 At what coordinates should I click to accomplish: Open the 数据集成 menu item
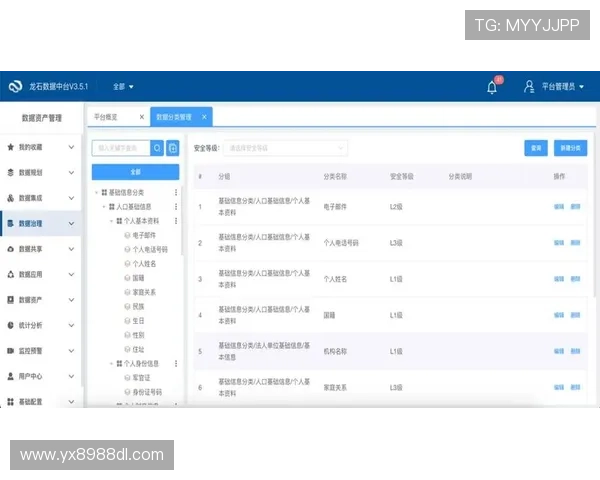pos(40,198)
